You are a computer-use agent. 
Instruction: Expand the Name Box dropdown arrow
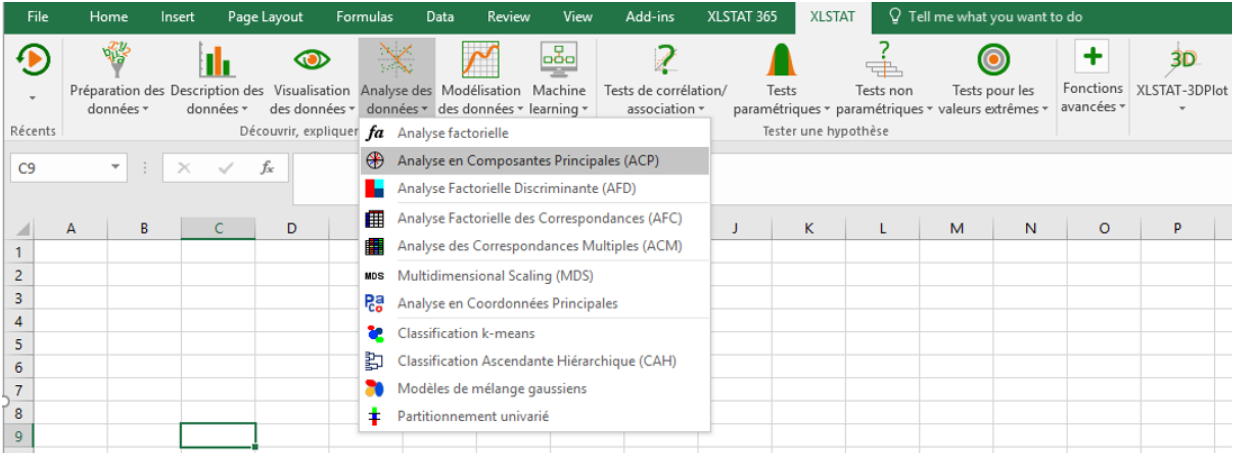click(x=116, y=168)
